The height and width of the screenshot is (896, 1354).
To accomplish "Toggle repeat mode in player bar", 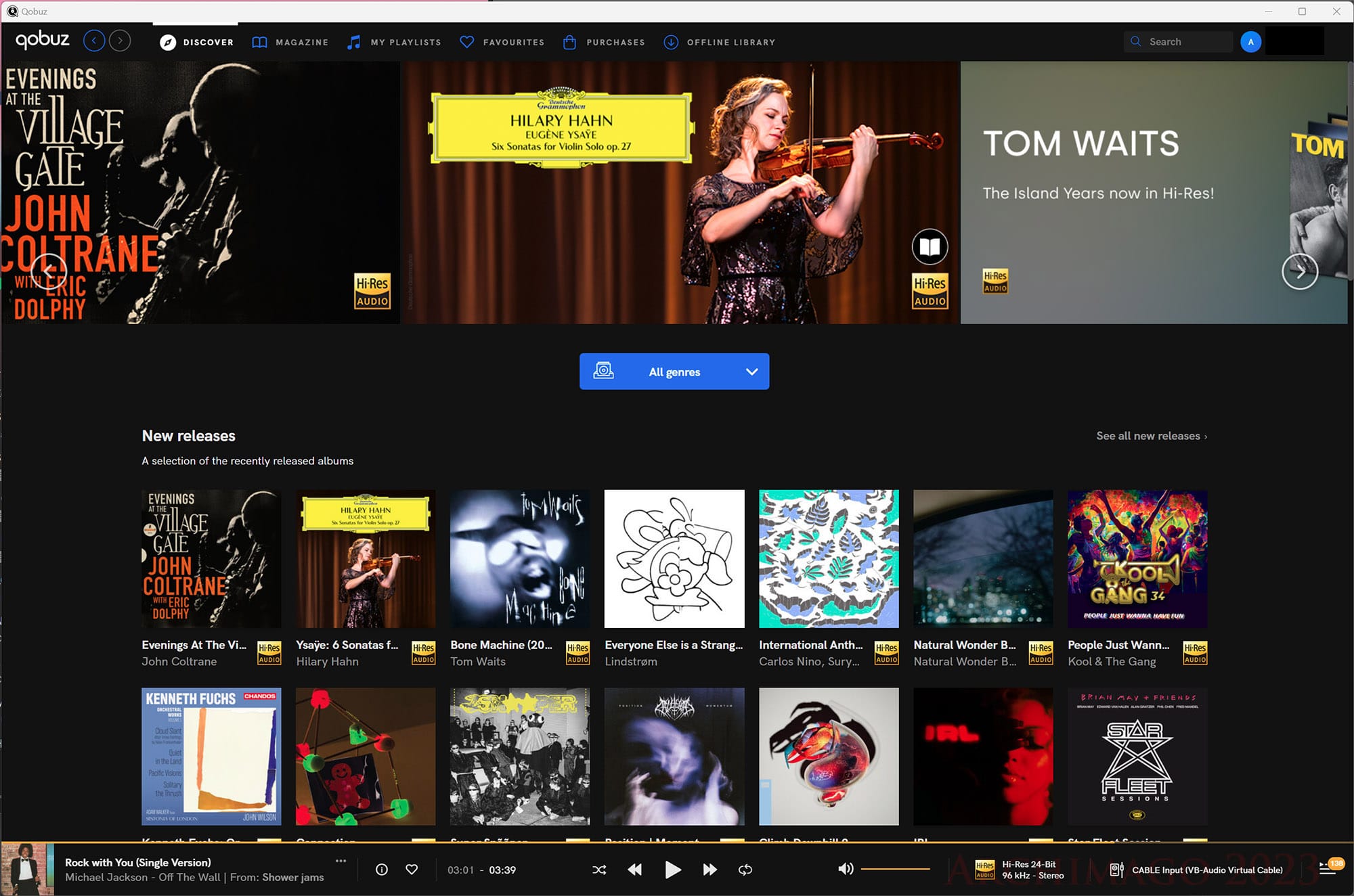I will click(x=745, y=870).
